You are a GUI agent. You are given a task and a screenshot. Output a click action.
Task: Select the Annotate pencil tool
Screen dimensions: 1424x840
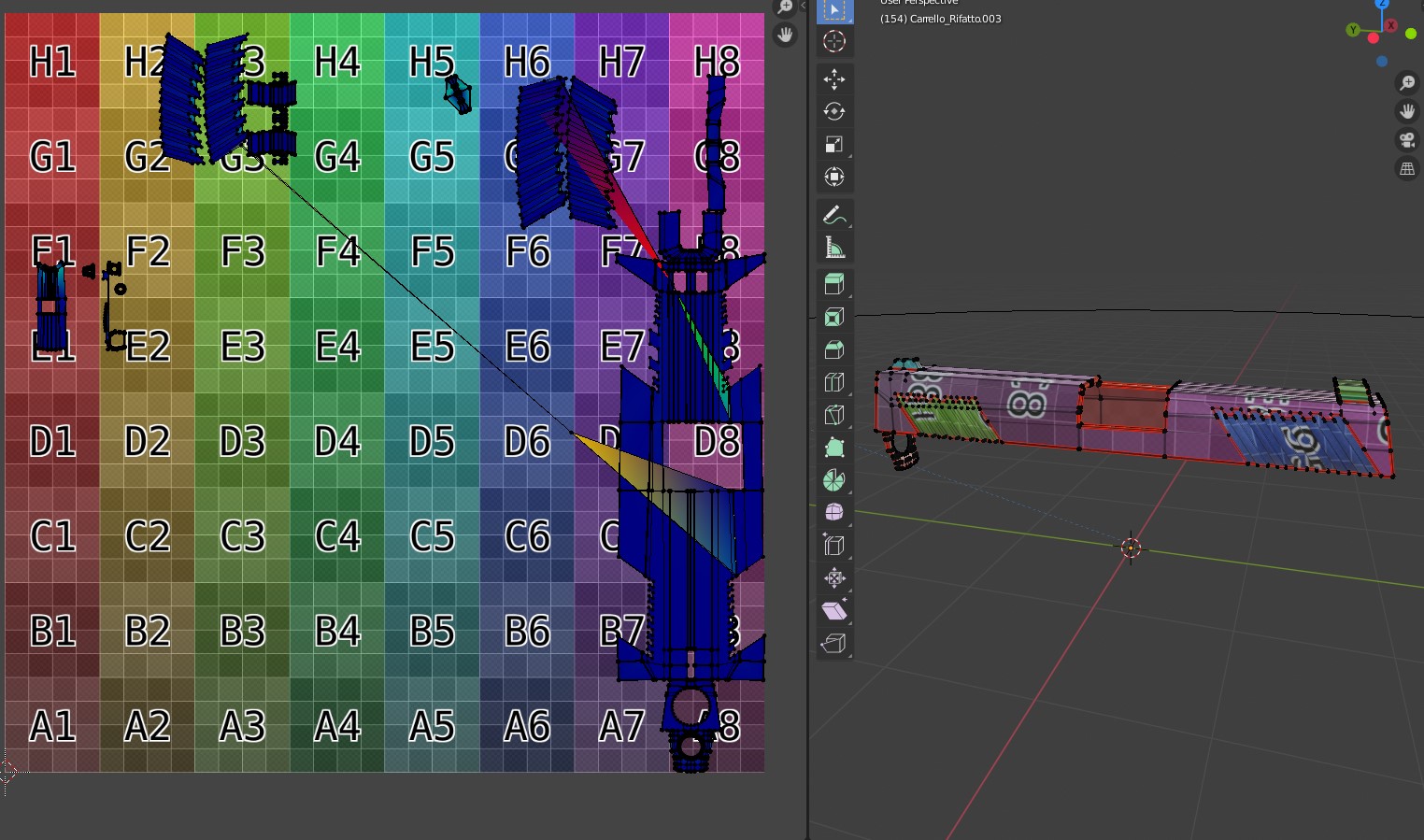[x=834, y=216]
